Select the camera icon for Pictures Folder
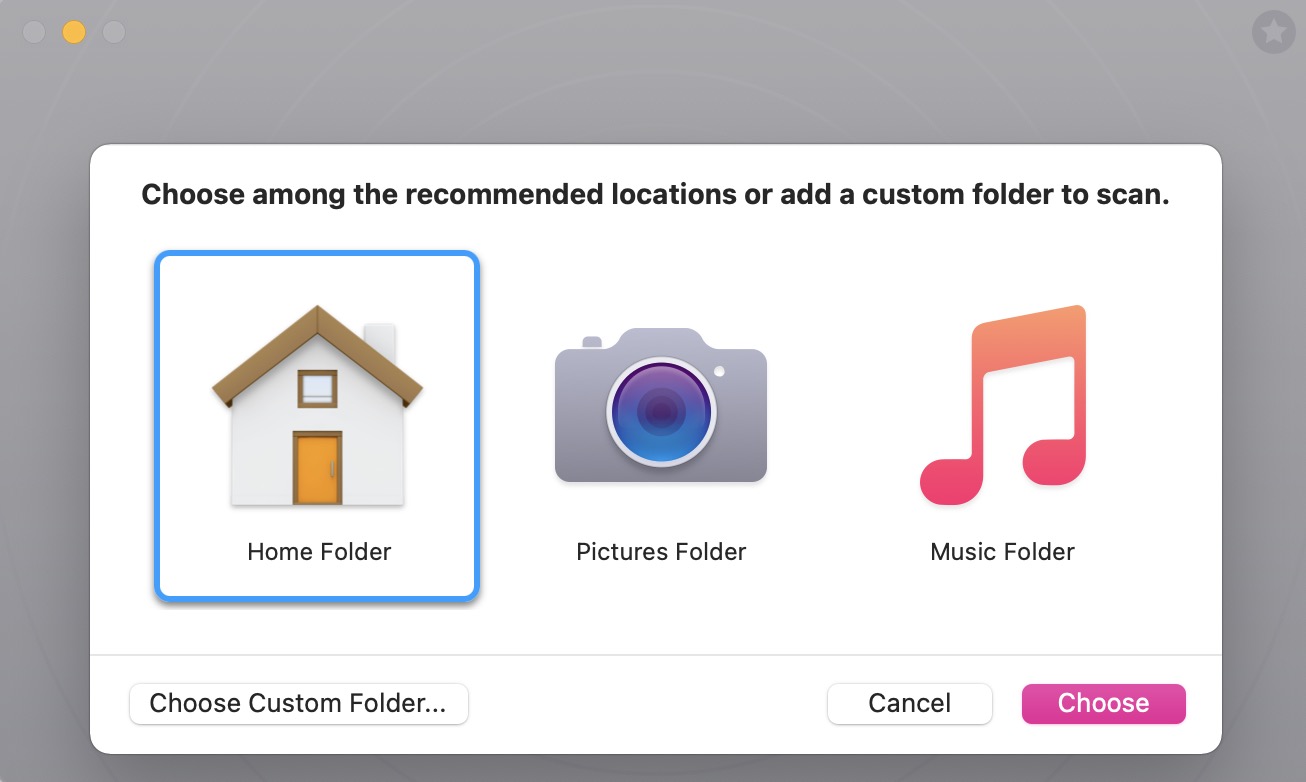This screenshot has height=782, width=1306. pyautogui.click(x=661, y=405)
